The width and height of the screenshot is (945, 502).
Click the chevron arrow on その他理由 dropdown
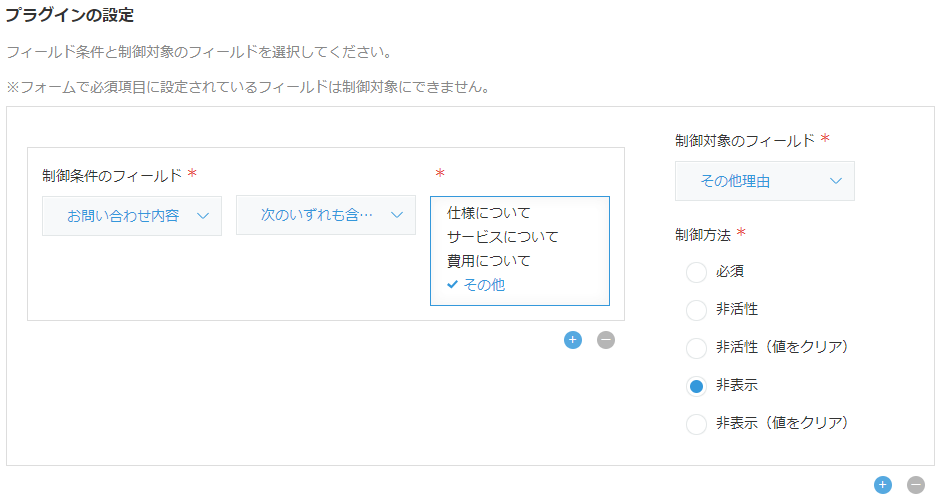coord(836,181)
